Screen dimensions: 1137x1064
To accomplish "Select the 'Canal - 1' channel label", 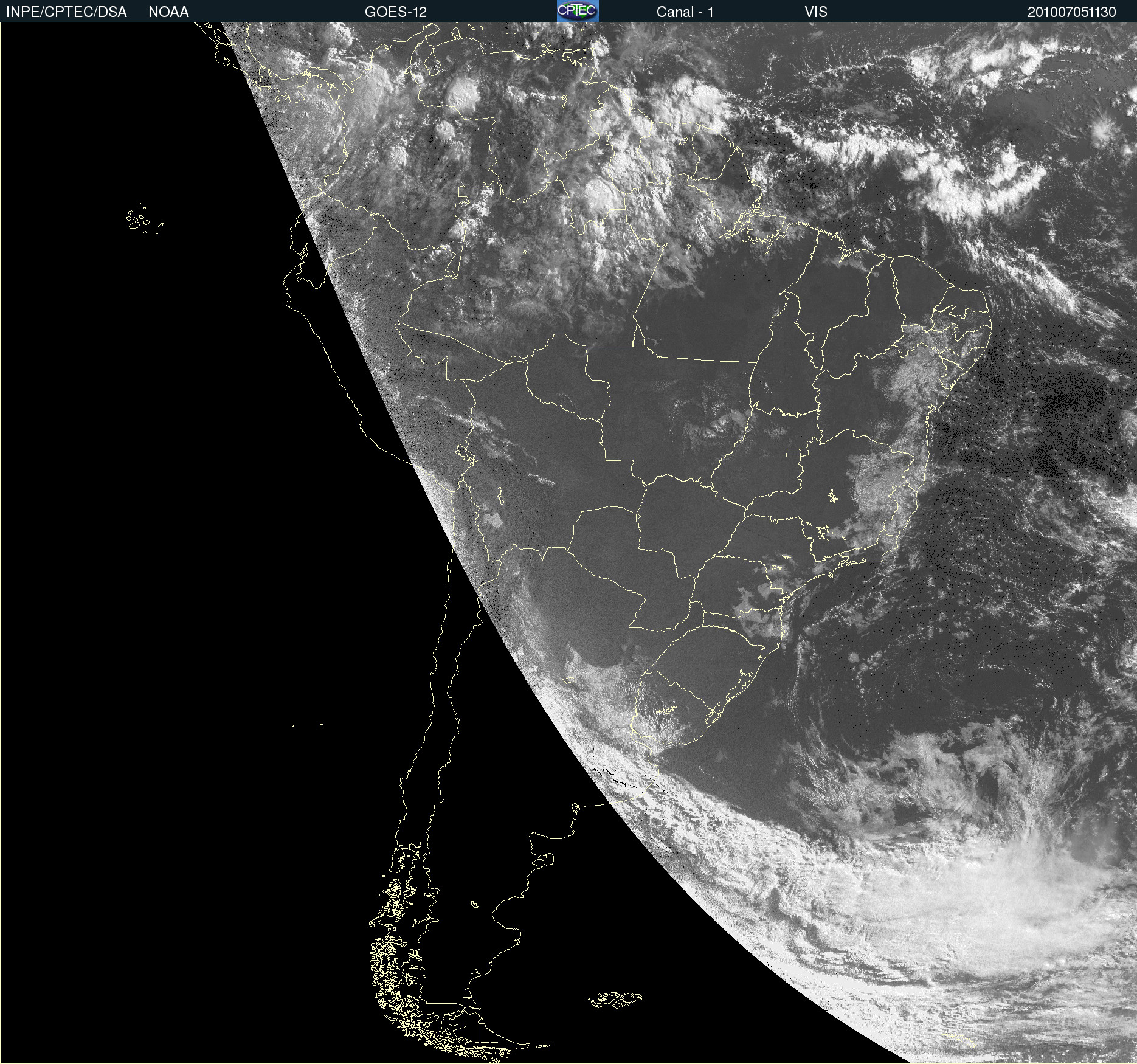I will coord(685,12).
